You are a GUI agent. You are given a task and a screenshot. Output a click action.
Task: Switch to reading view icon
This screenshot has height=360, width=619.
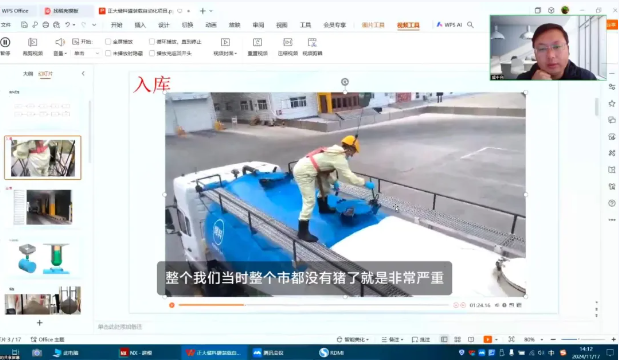471,339
